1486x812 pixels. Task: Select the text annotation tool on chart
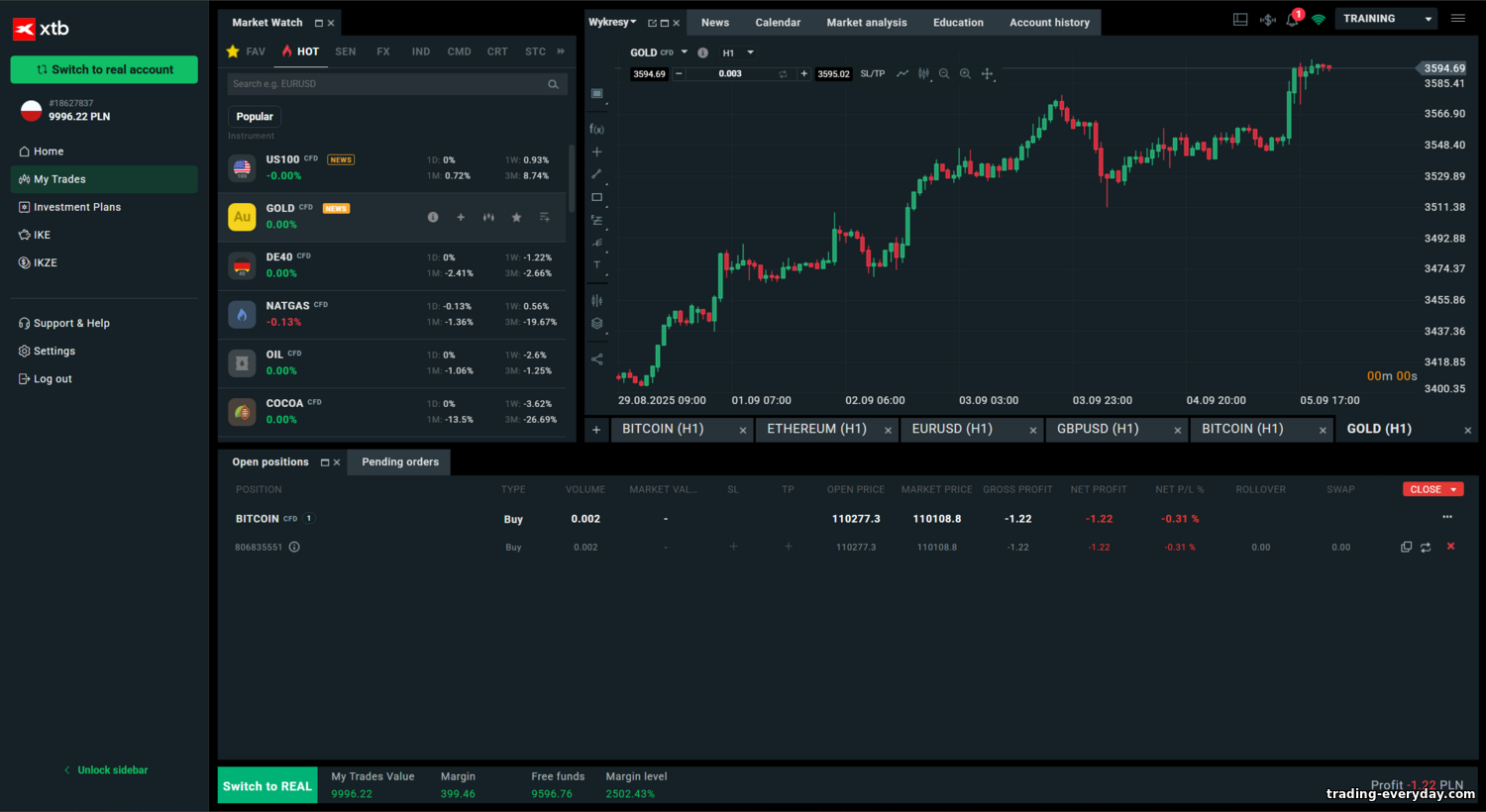[596, 265]
